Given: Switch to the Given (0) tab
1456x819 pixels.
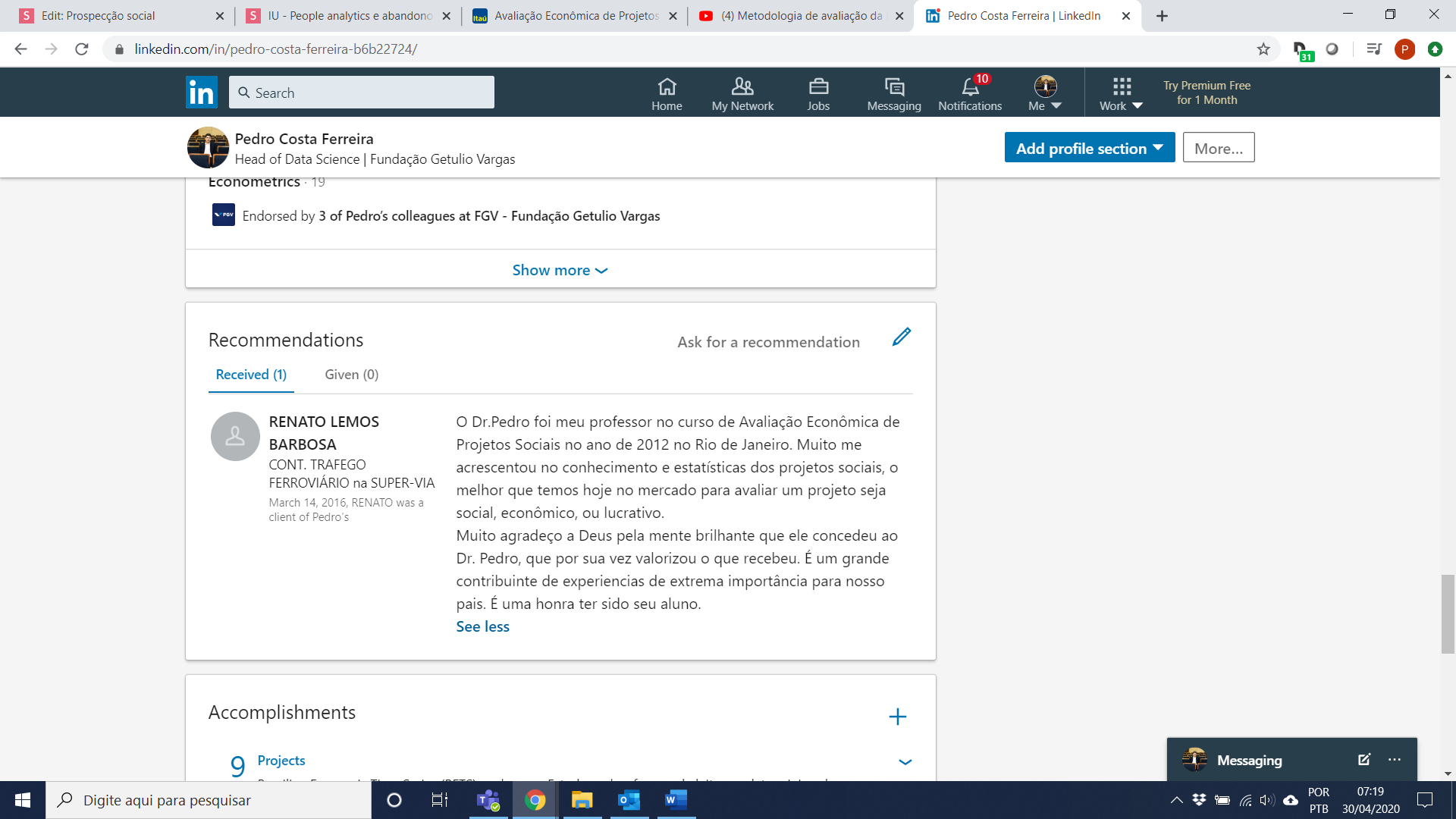Looking at the screenshot, I should pyautogui.click(x=351, y=375).
